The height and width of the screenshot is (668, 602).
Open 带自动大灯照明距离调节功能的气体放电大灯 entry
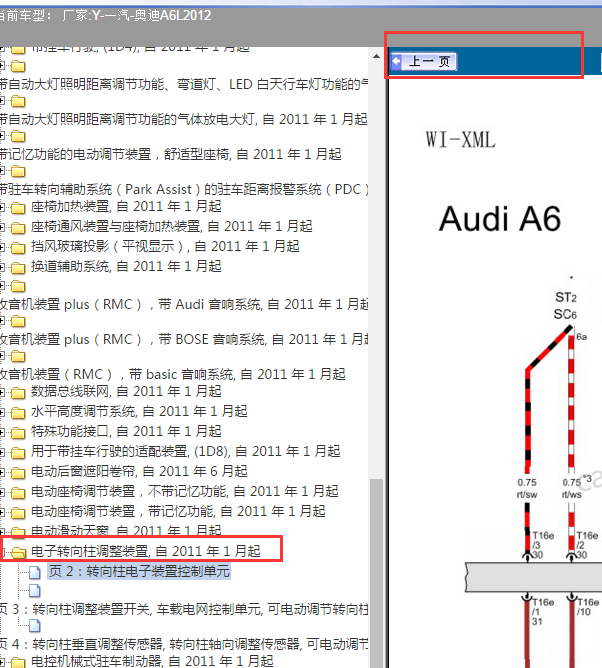pos(184,119)
